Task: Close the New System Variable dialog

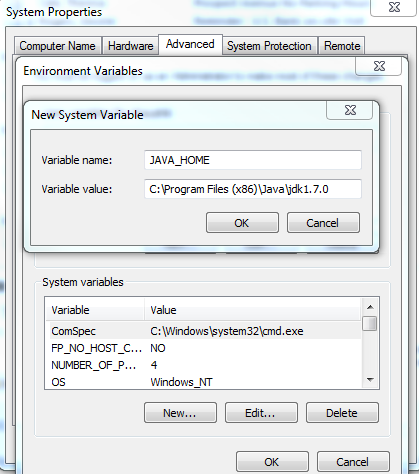Action: click(x=349, y=110)
